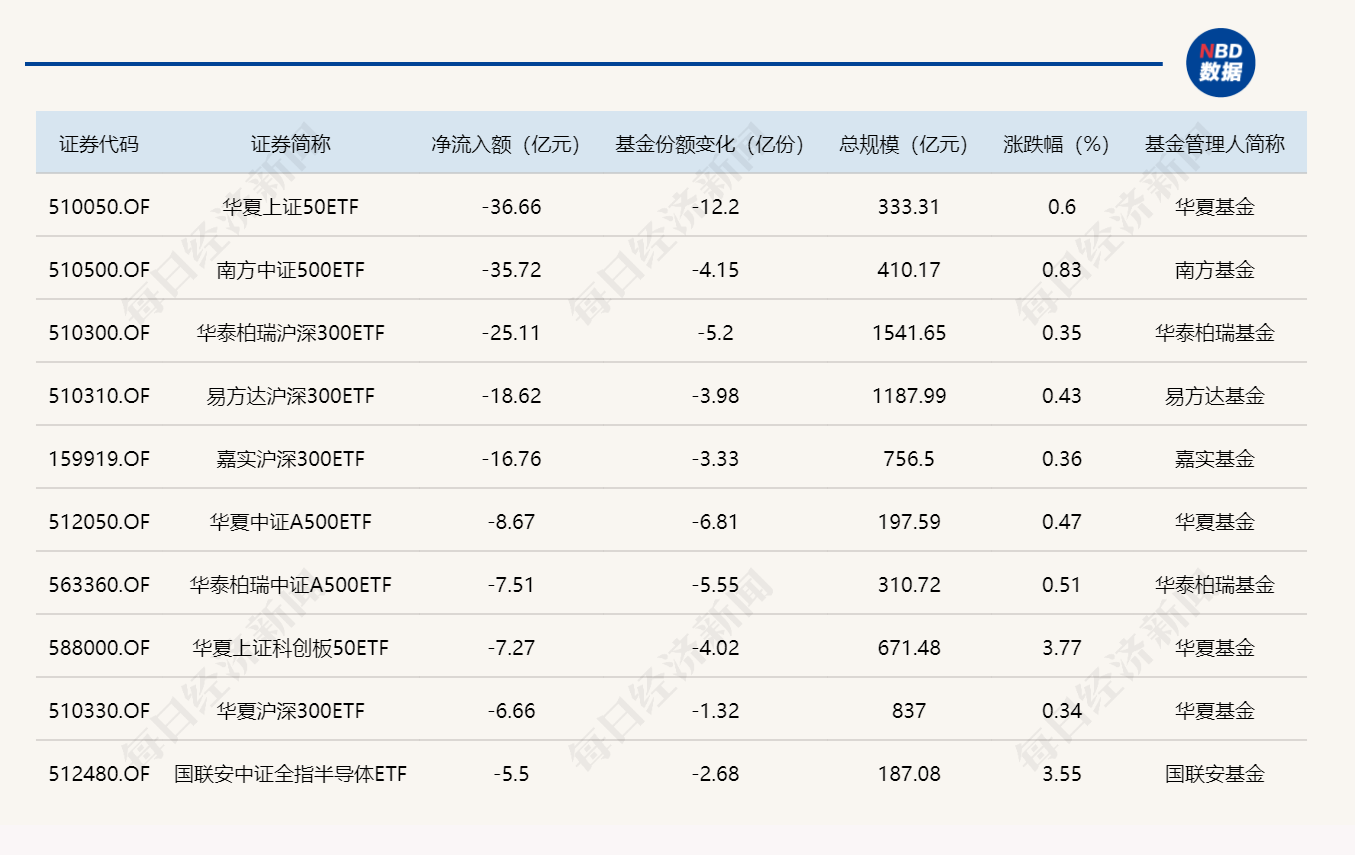This screenshot has height=855, width=1355.
Task: Select the code 512480.OF
Action: tap(99, 774)
